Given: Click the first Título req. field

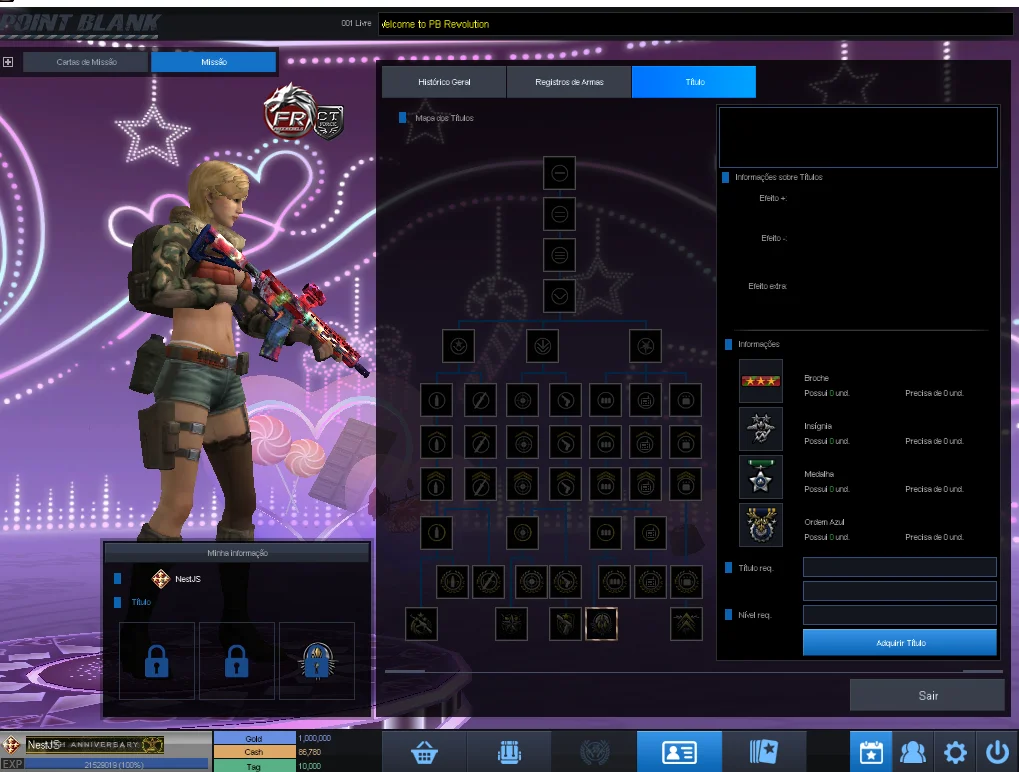Looking at the screenshot, I should [x=900, y=567].
